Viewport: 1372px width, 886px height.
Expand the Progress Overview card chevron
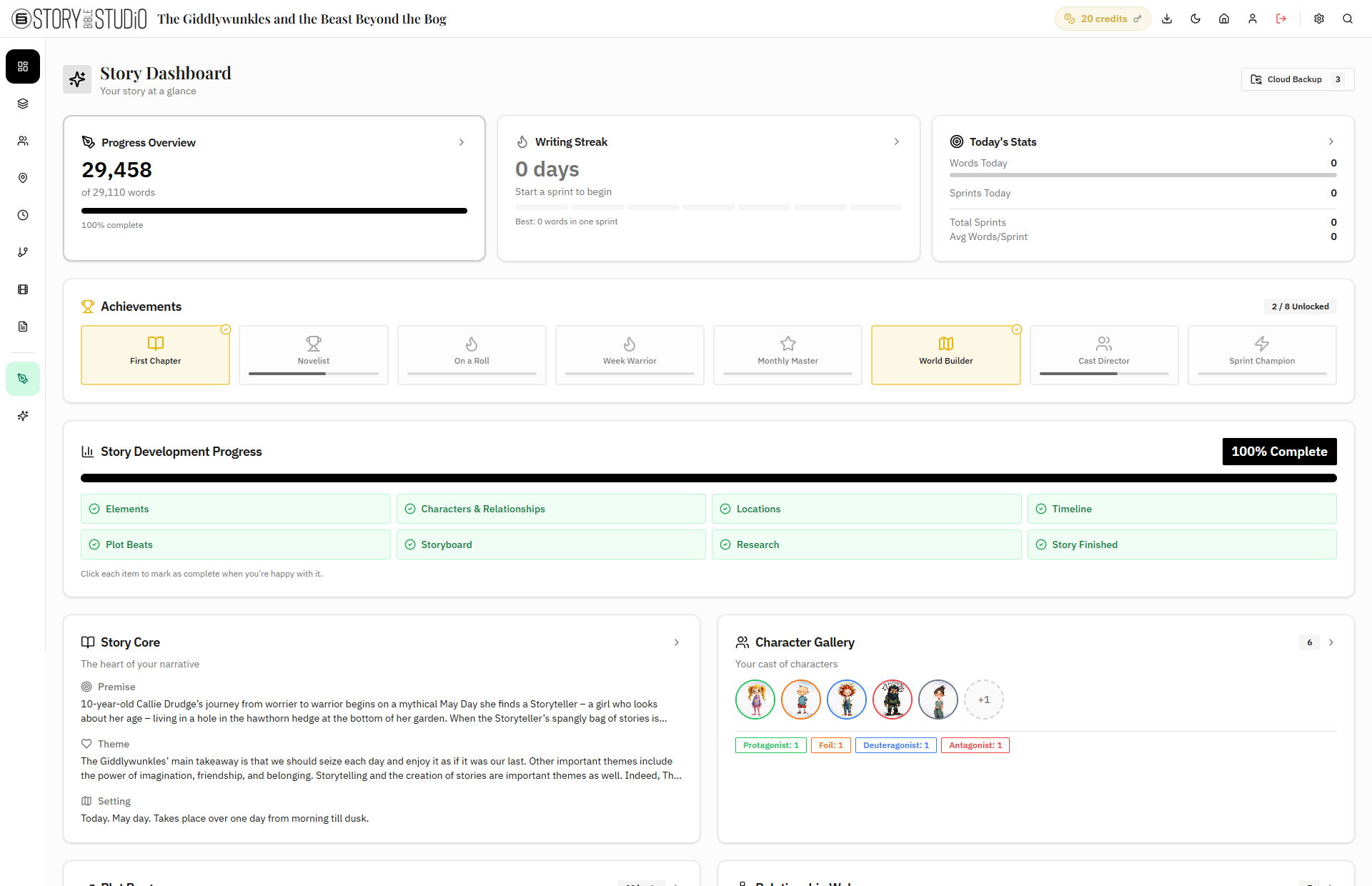pos(462,142)
